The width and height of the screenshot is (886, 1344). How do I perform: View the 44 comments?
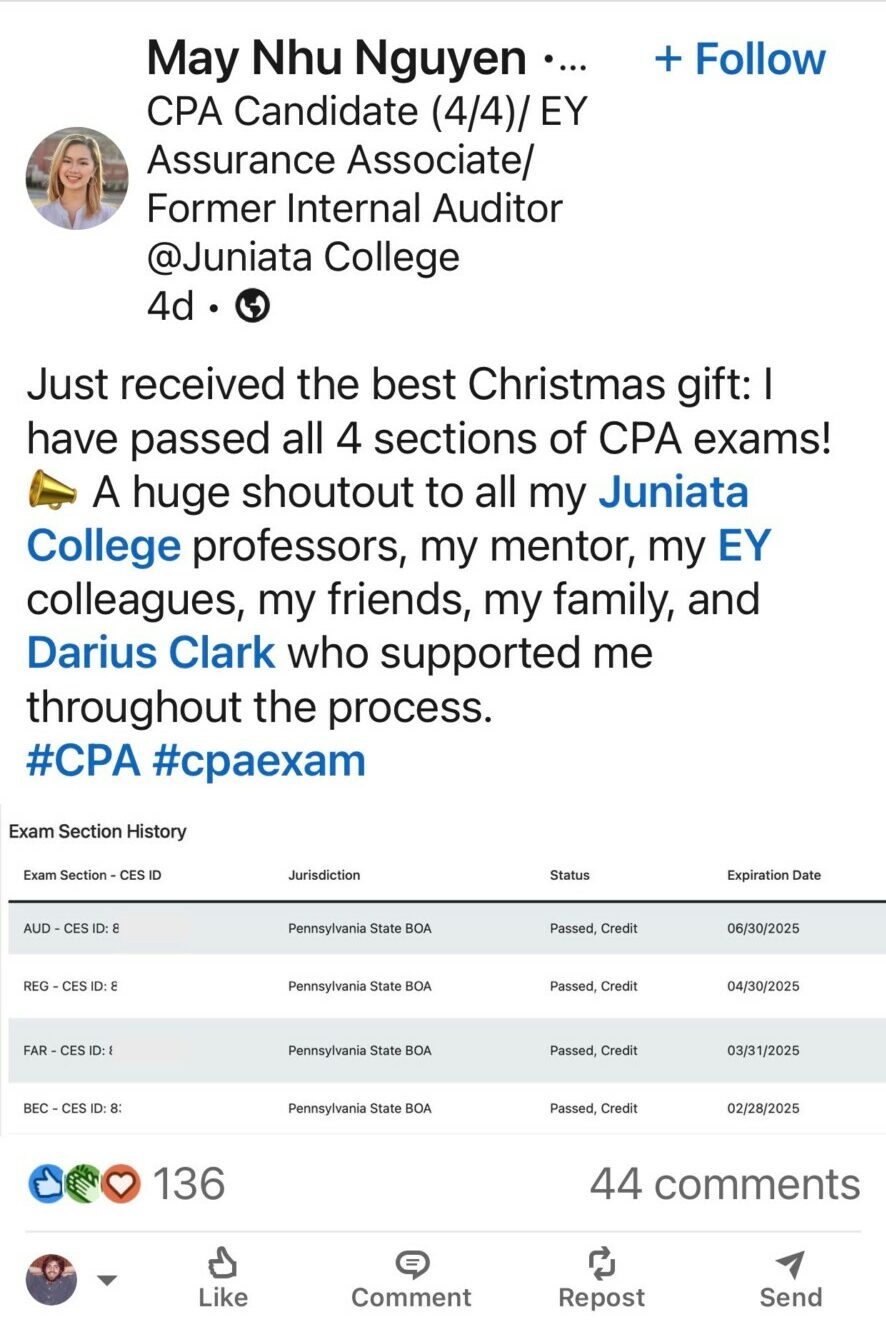pos(724,1185)
